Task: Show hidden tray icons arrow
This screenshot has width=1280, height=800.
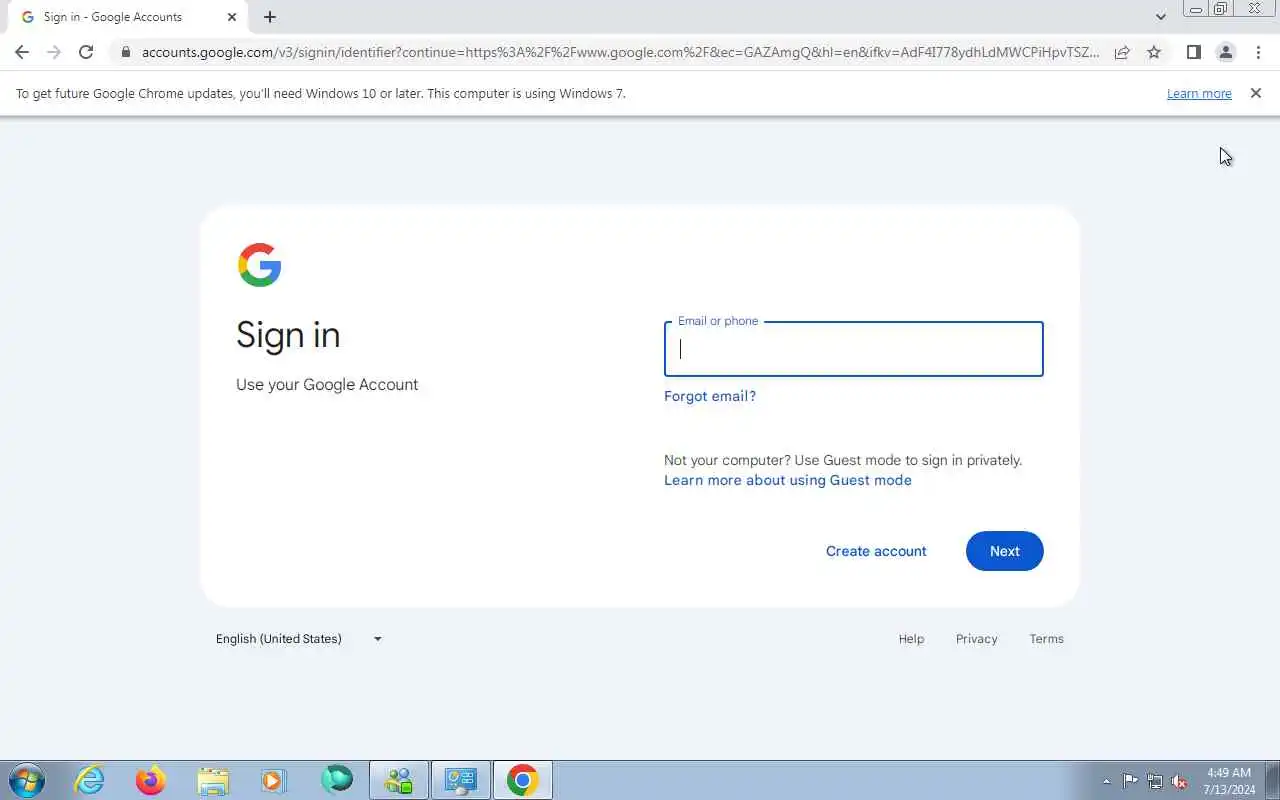Action: click(x=1106, y=781)
